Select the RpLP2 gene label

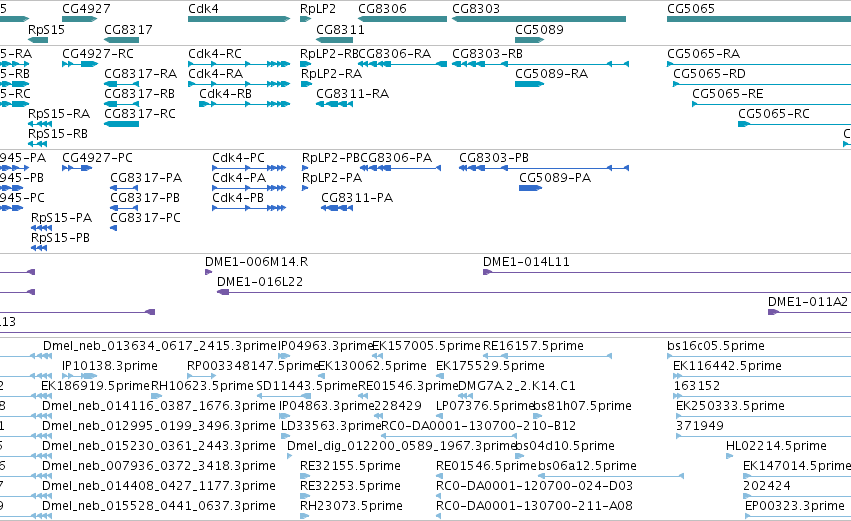click(317, 9)
